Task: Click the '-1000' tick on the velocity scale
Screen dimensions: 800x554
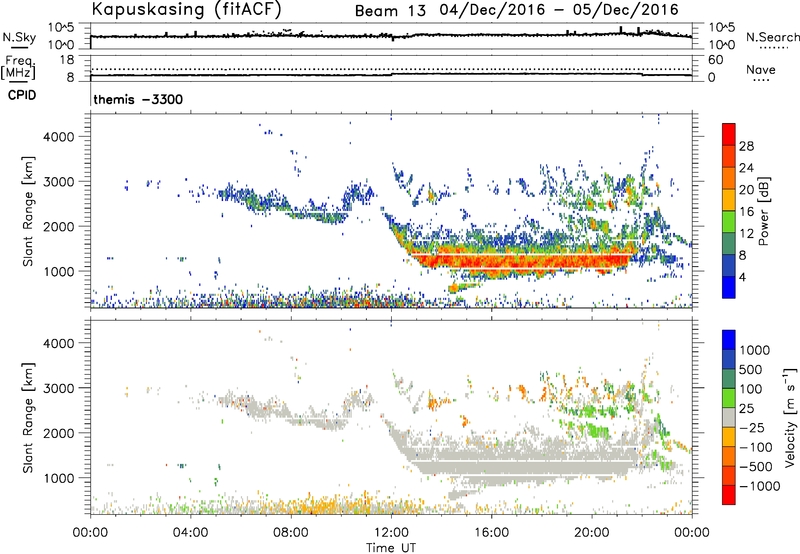Action: (x=759, y=486)
